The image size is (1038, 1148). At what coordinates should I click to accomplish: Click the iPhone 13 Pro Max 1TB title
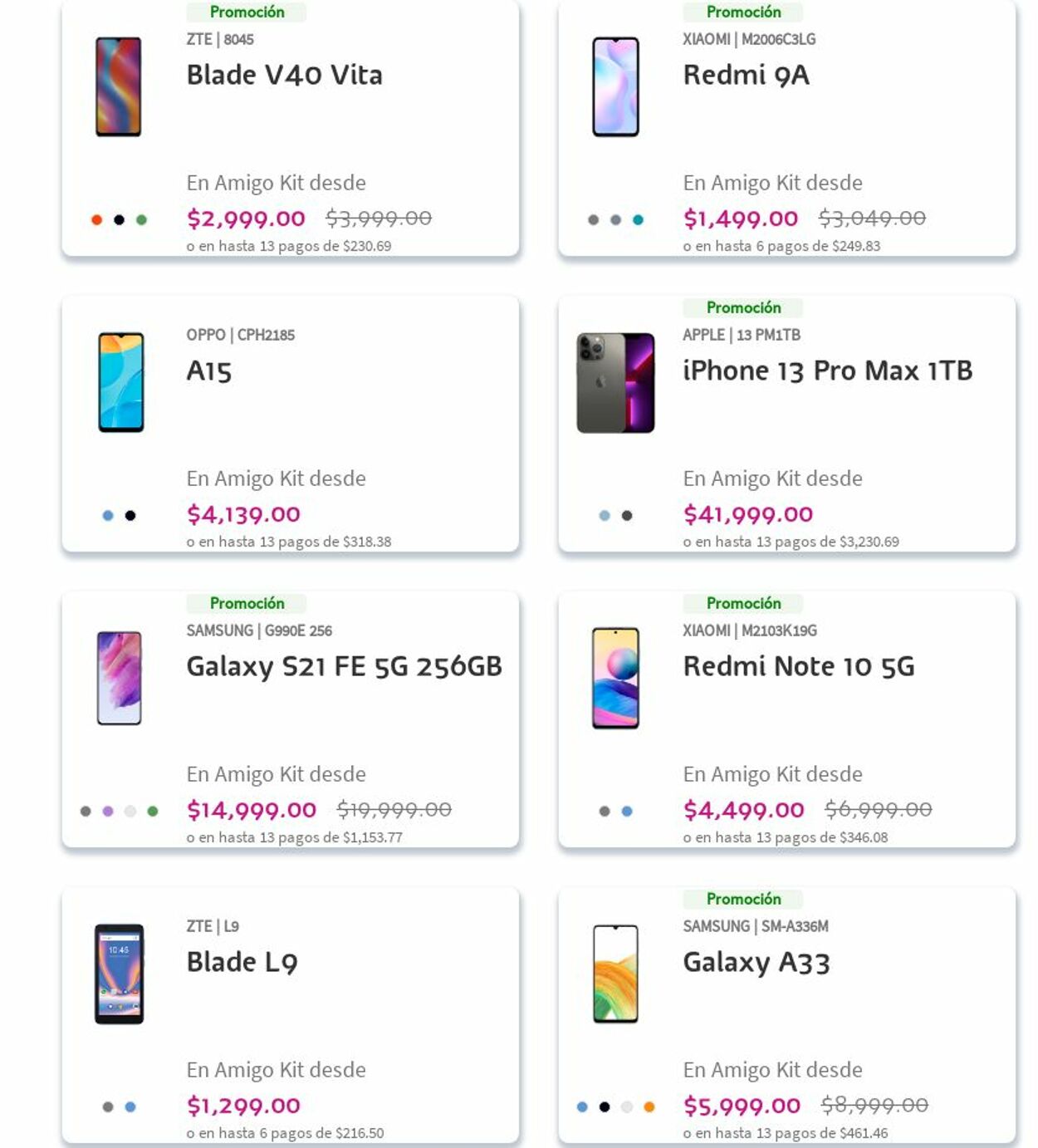point(827,371)
